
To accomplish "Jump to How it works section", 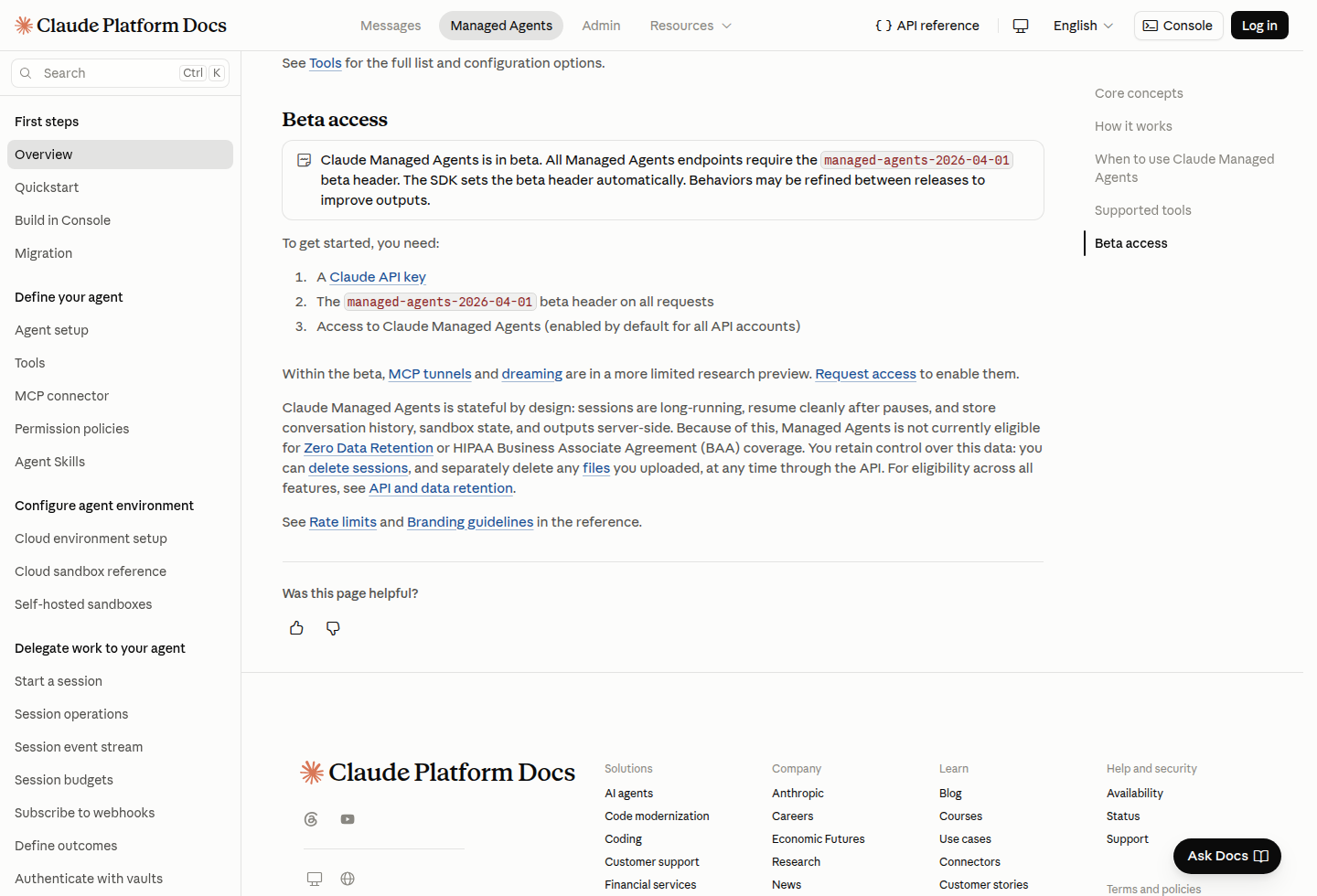I will [1133, 126].
